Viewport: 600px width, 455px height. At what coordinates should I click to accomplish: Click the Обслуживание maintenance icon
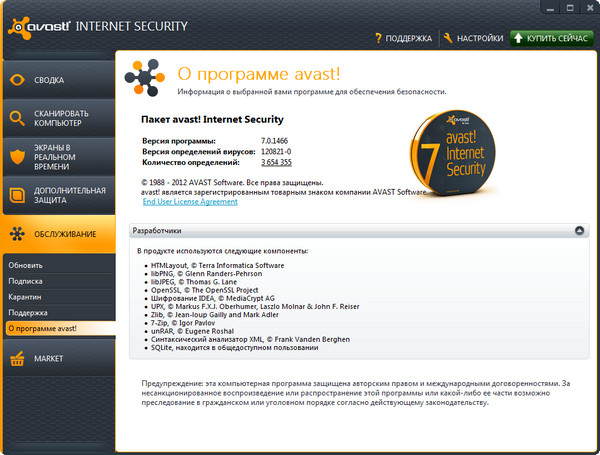(x=17, y=235)
